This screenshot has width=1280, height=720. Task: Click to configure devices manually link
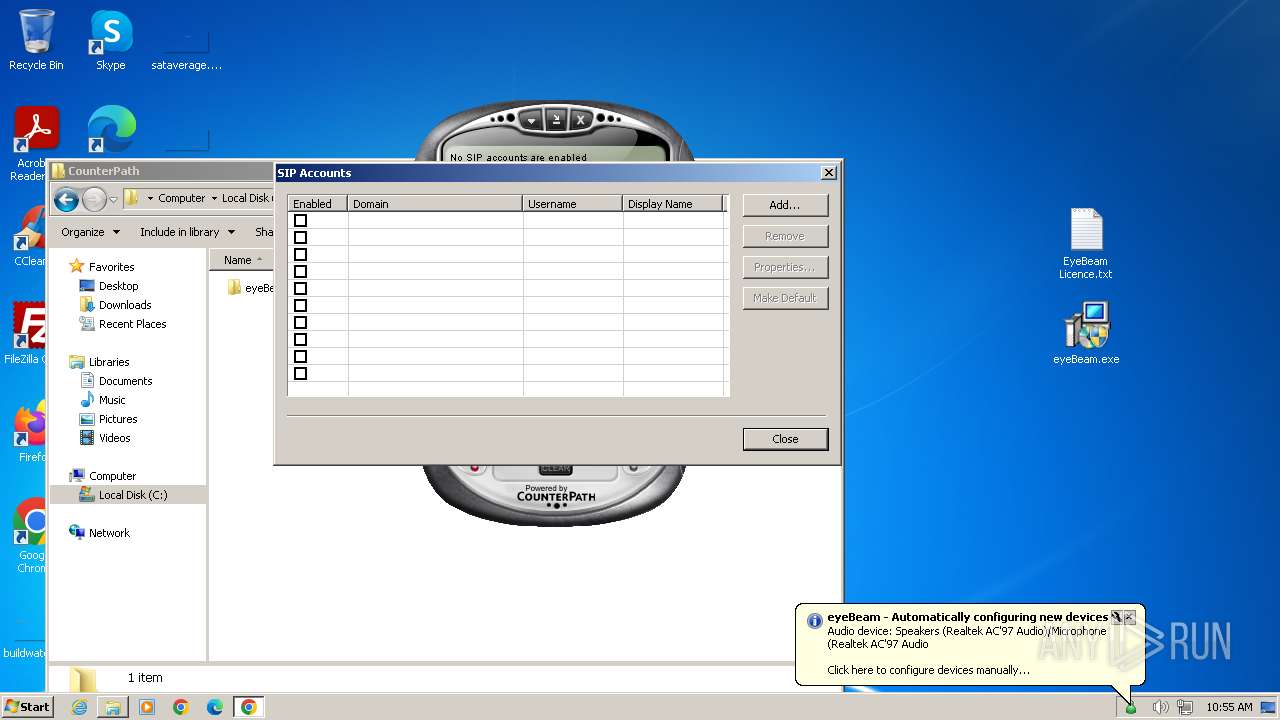click(x=928, y=670)
